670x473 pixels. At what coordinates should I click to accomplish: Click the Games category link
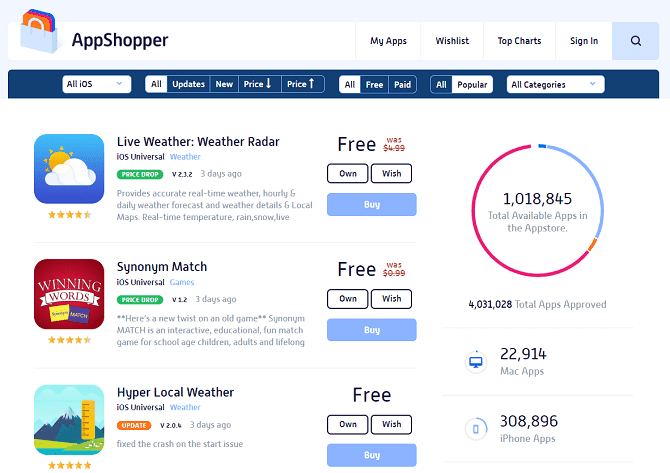point(182,282)
